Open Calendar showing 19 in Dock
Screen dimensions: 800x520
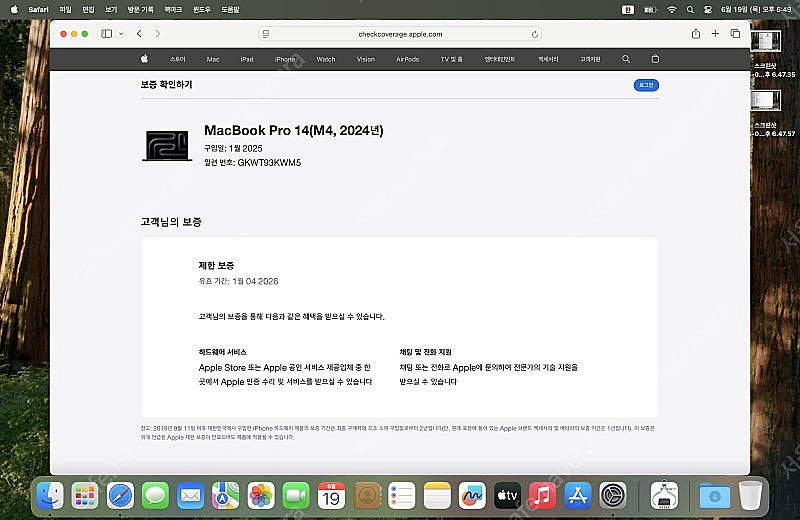[331, 496]
